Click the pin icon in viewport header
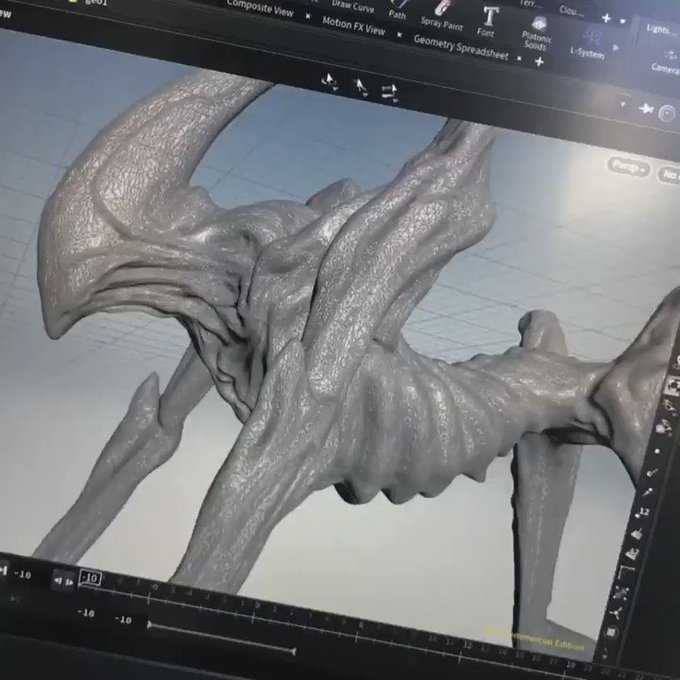This screenshot has width=680, height=680. pos(646,108)
